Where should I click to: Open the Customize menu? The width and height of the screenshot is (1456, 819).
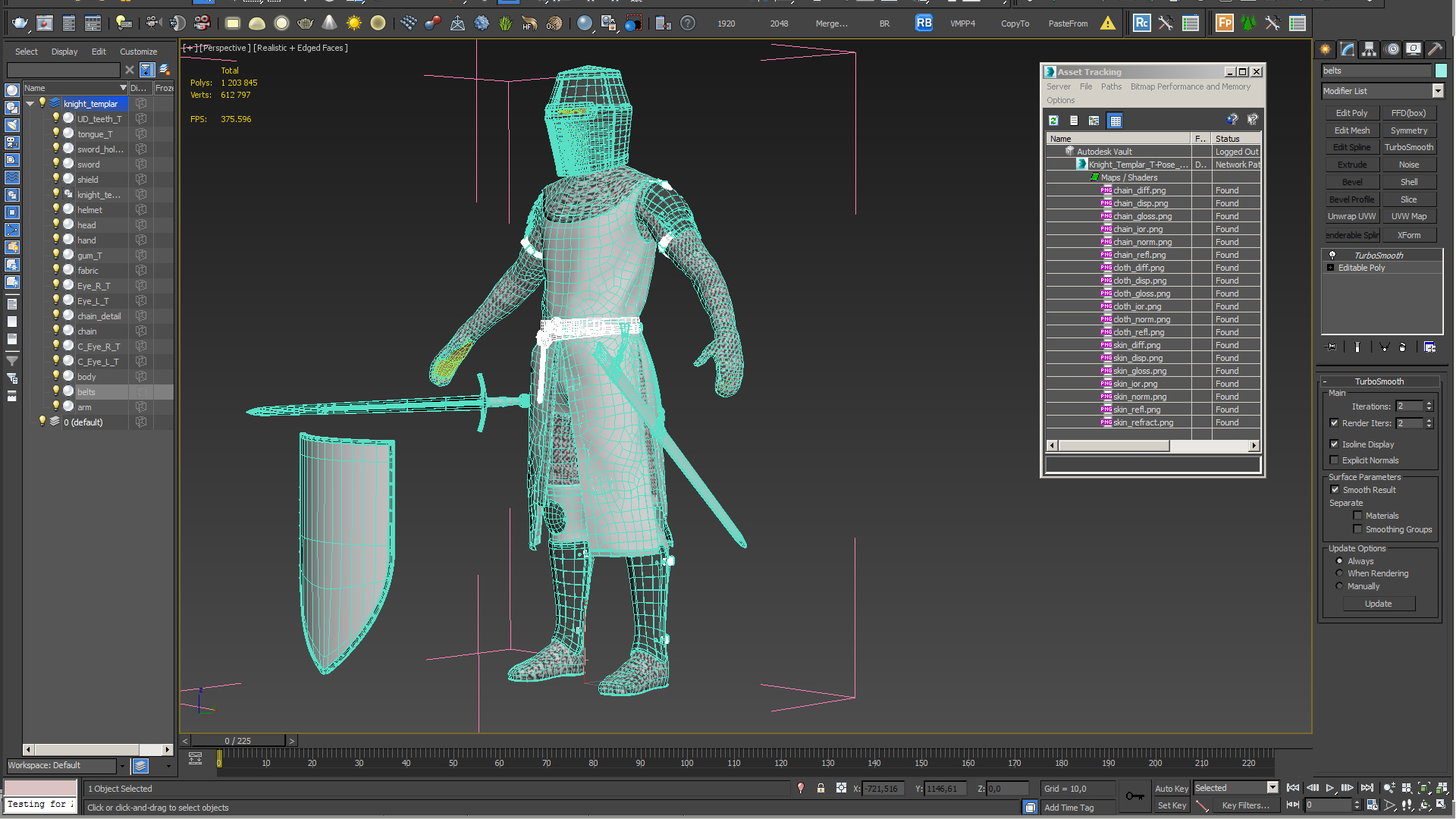138,51
